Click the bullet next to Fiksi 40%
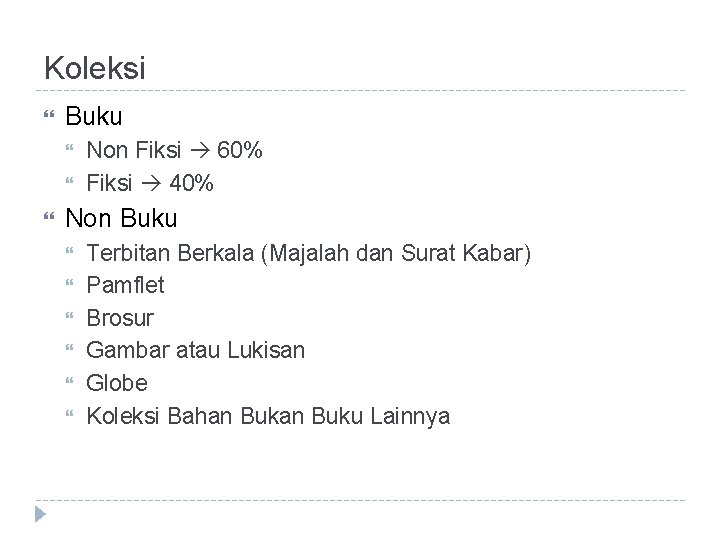Image resolution: width=720 pixels, height=540 pixels. [69, 180]
